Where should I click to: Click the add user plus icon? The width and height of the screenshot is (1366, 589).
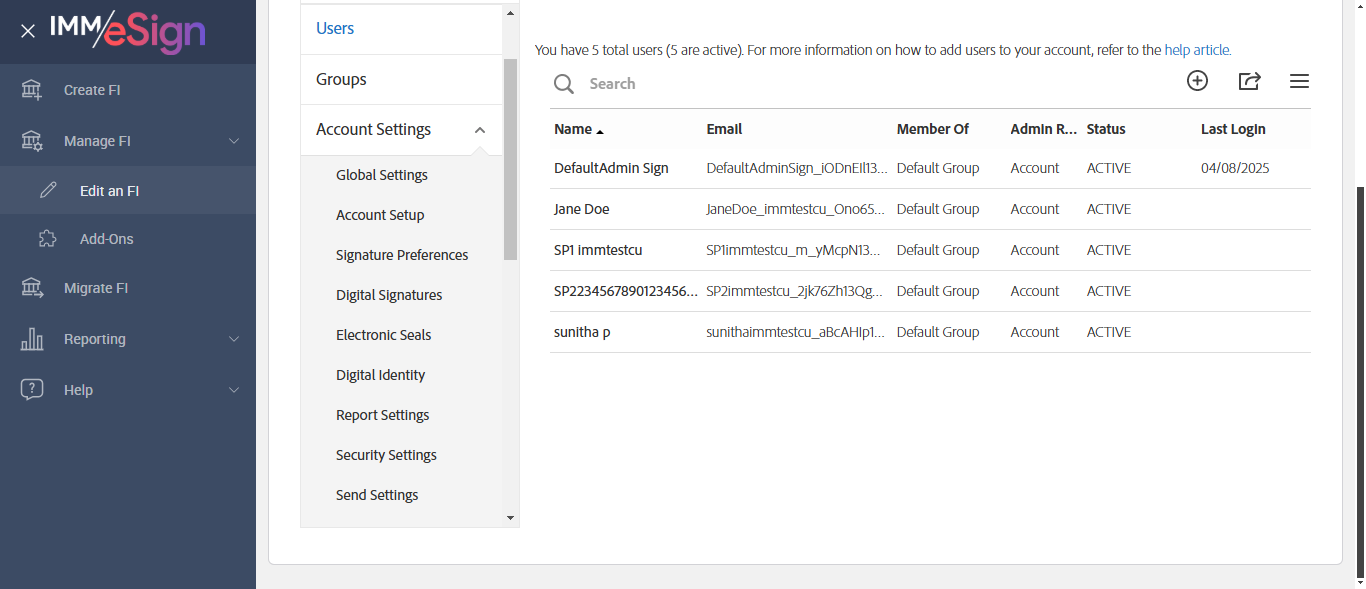click(1197, 81)
